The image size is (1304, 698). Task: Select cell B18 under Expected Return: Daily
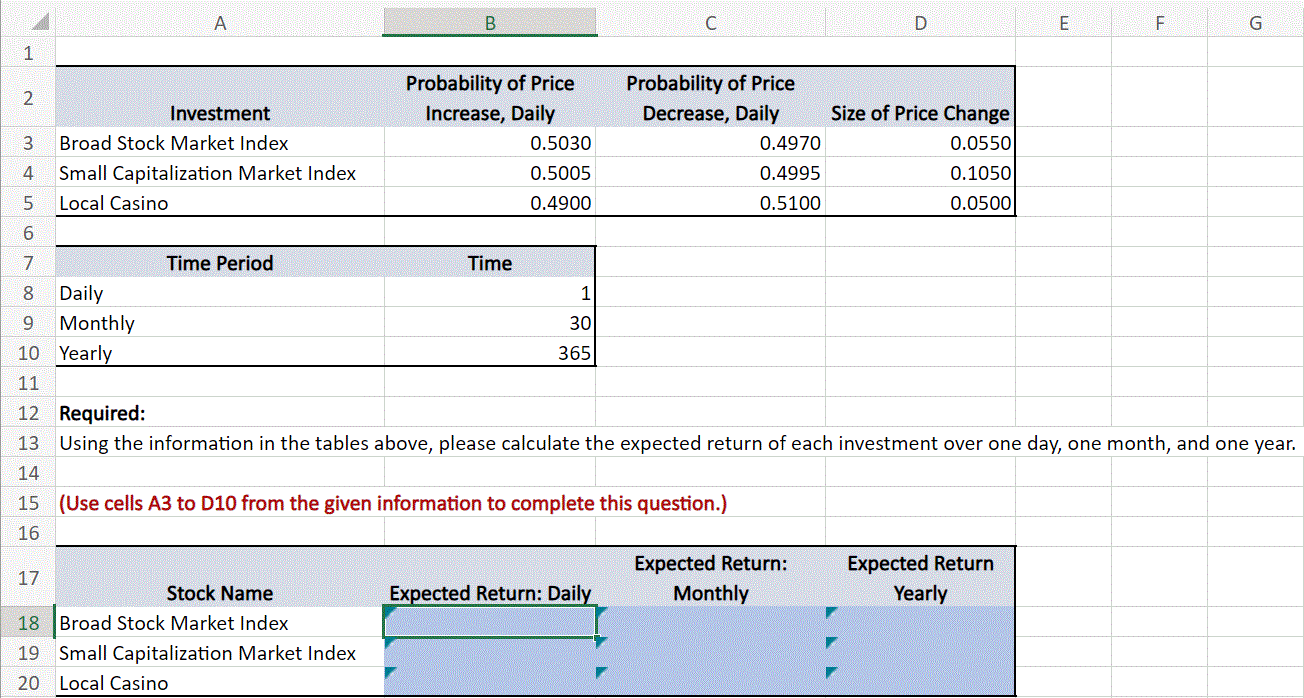pos(489,622)
